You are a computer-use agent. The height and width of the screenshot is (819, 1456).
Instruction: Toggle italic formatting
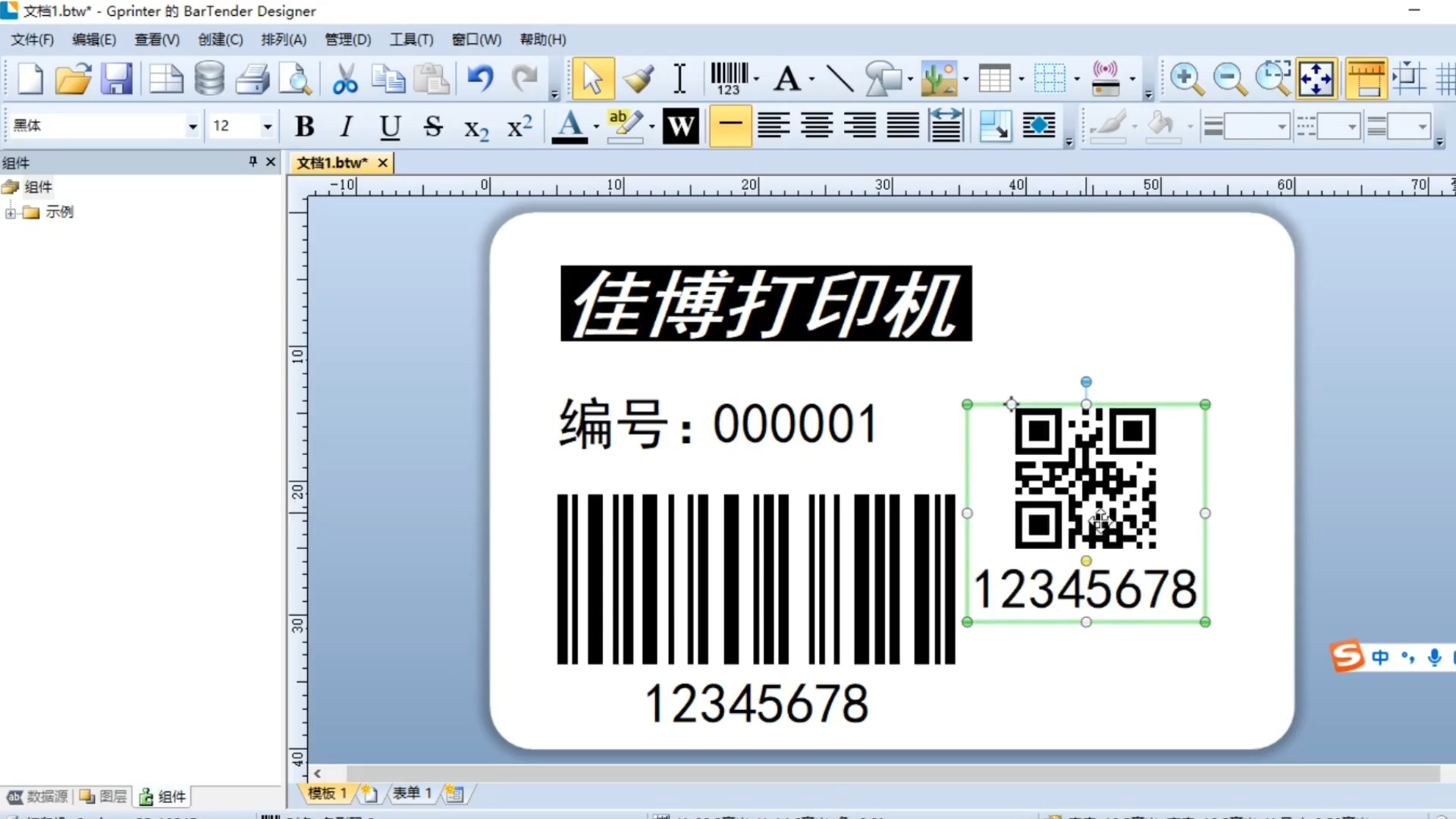[346, 126]
